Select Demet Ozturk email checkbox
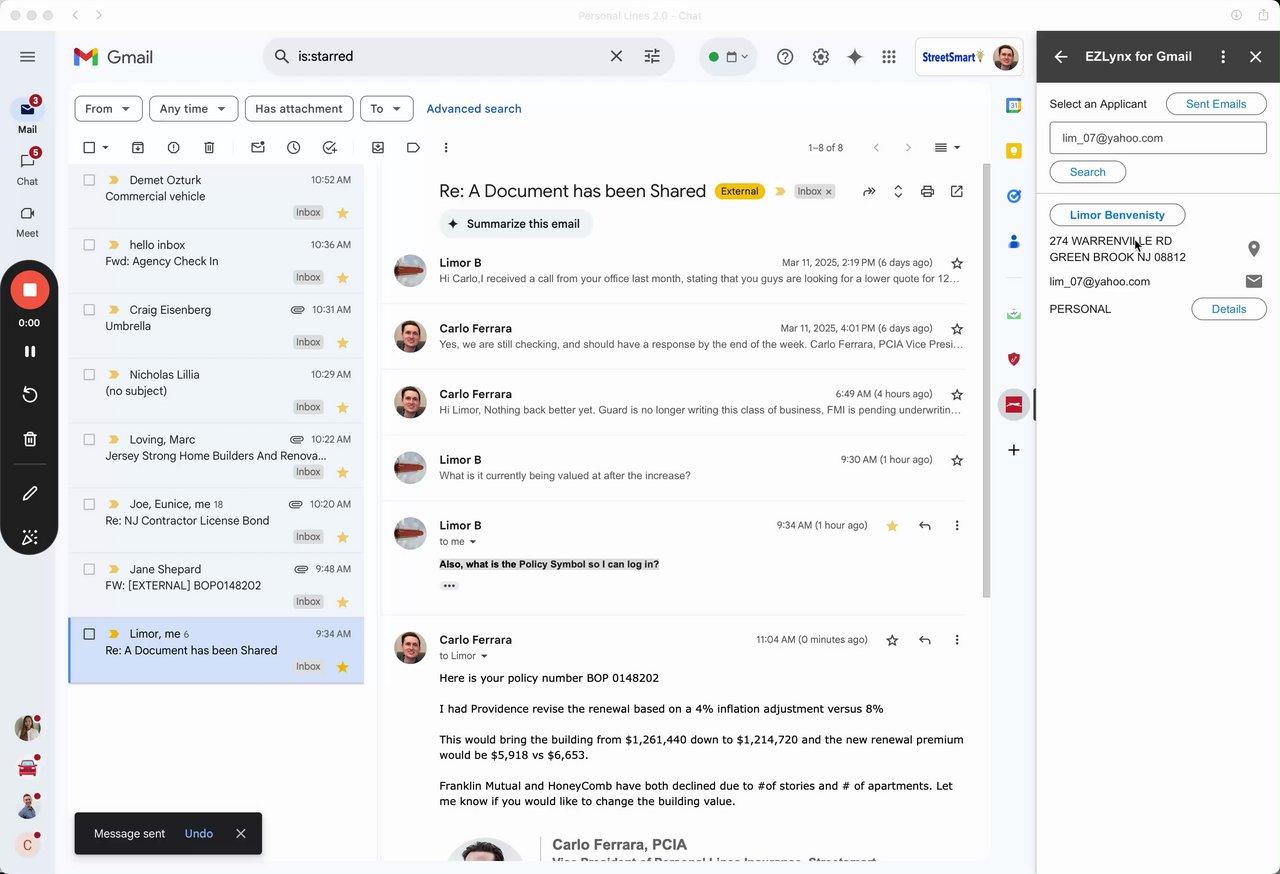The height and width of the screenshot is (874, 1280). [89, 180]
